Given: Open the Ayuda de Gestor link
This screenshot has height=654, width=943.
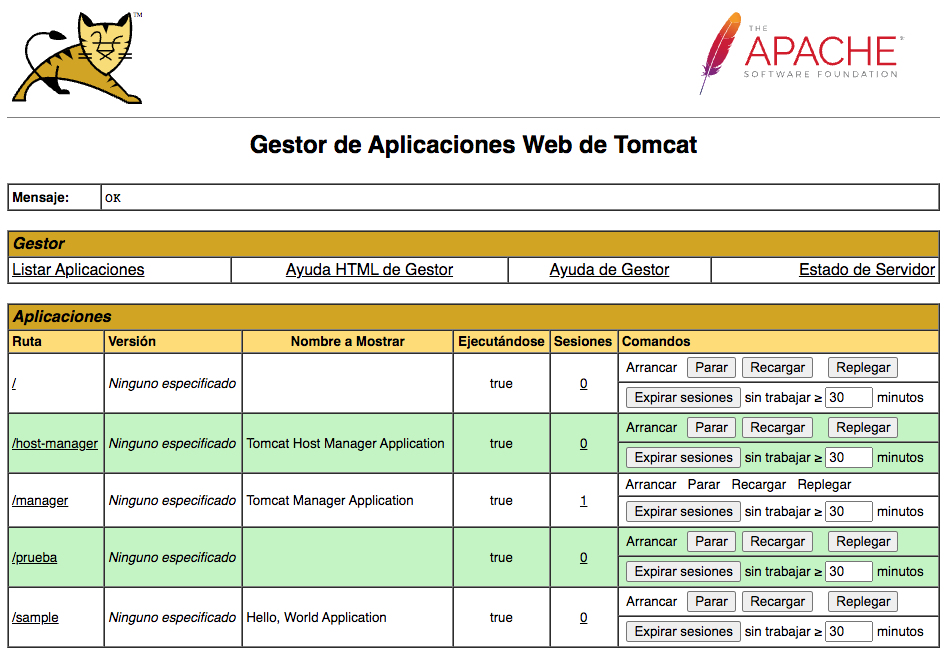Looking at the screenshot, I should (x=609, y=270).
